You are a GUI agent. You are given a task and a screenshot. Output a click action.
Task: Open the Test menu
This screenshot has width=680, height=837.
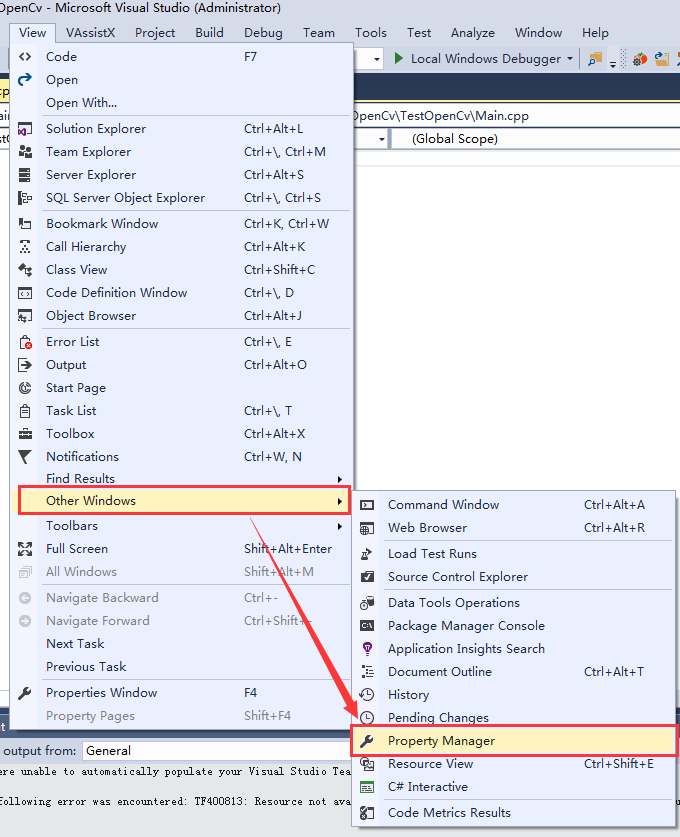[418, 33]
